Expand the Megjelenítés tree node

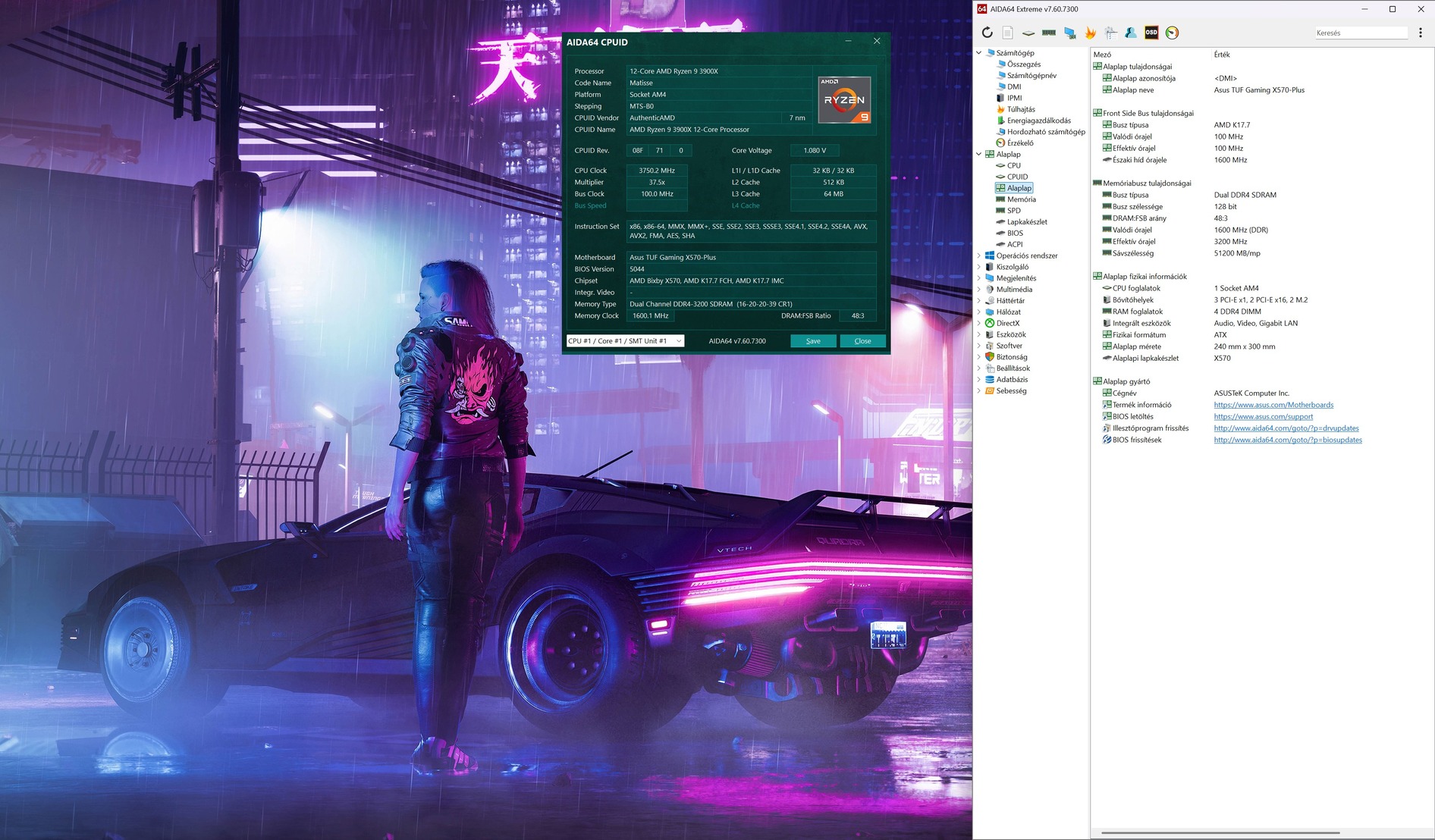point(979,278)
